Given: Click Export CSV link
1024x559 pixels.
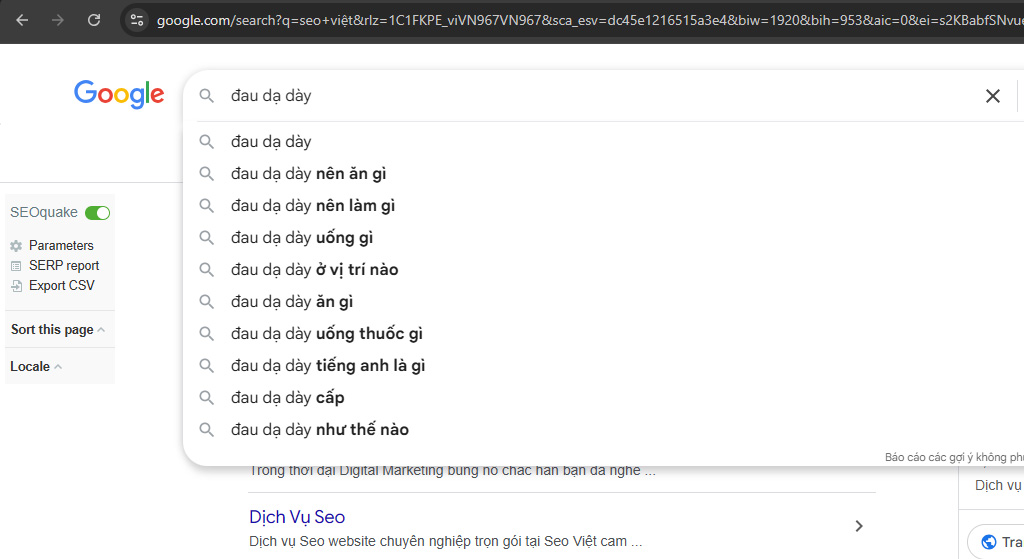Looking at the screenshot, I should click(x=61, y=285).
